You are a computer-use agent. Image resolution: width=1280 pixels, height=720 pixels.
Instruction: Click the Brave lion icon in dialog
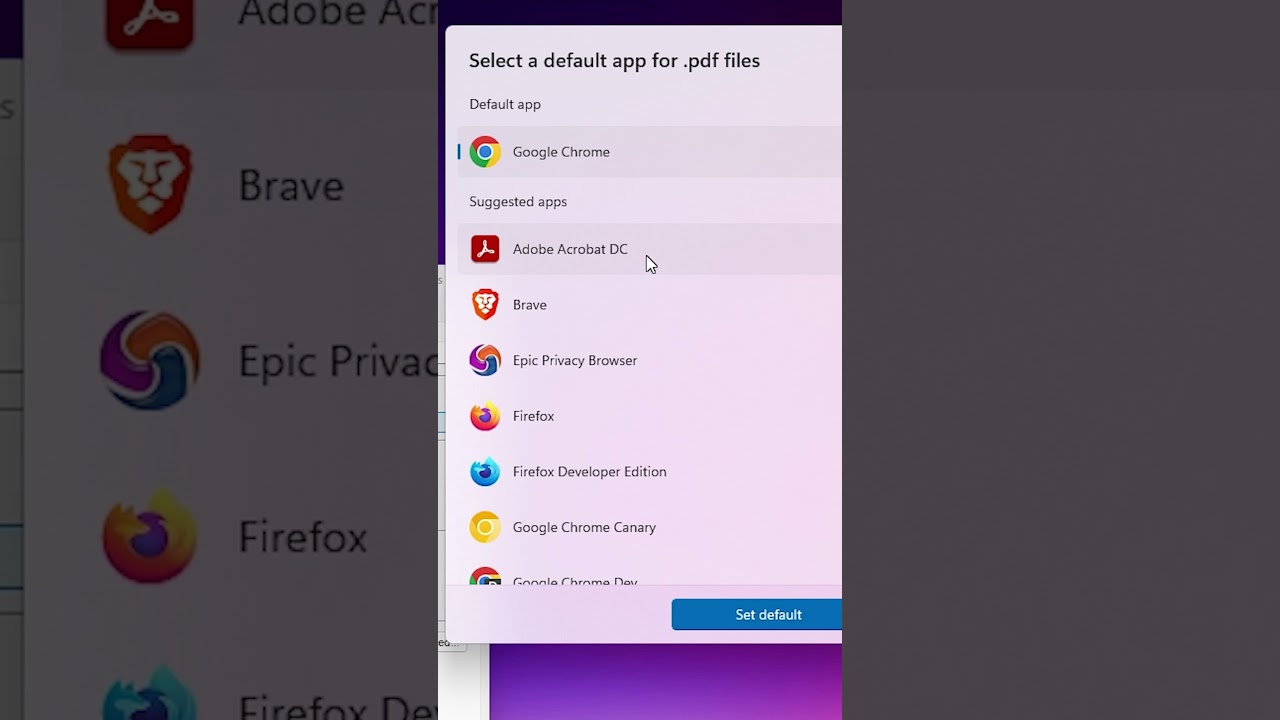pos(485,305)
